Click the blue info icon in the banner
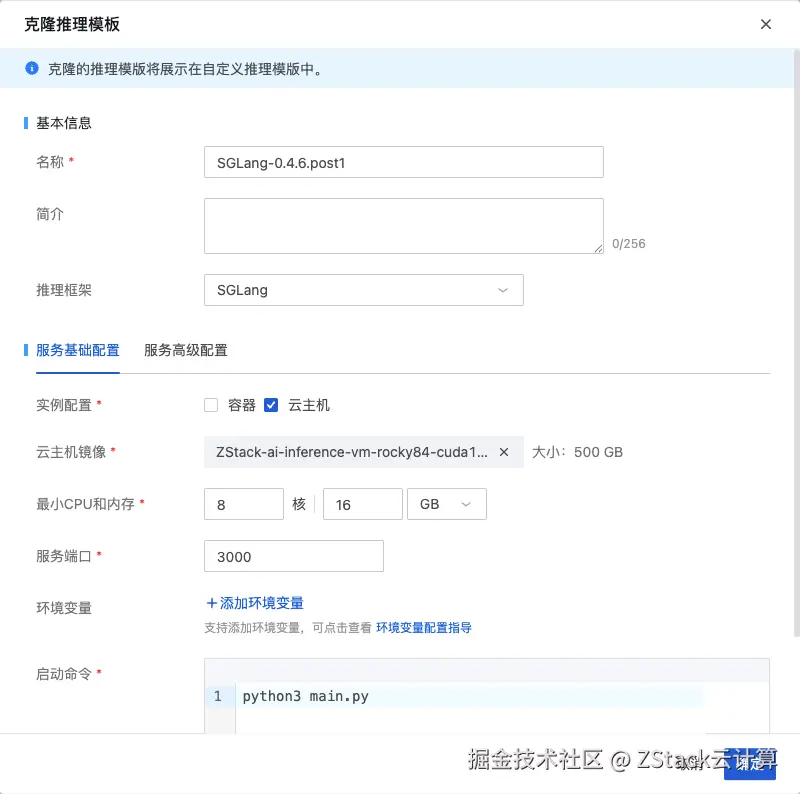The width and height of the screenshot is (800, 794). click(x=32, y=68)
